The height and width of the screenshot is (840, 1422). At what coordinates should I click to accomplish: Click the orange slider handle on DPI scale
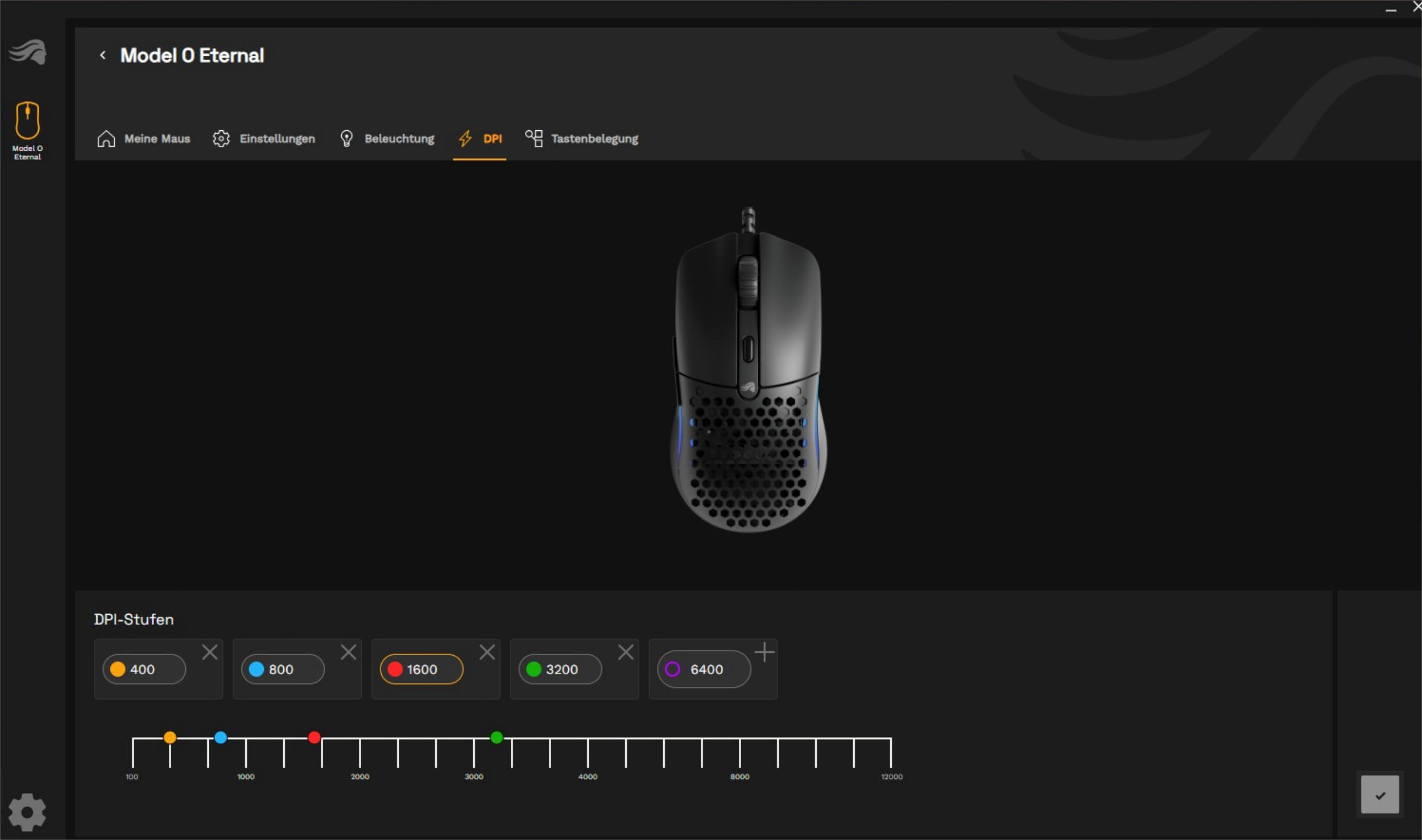[x=170, y=738]
